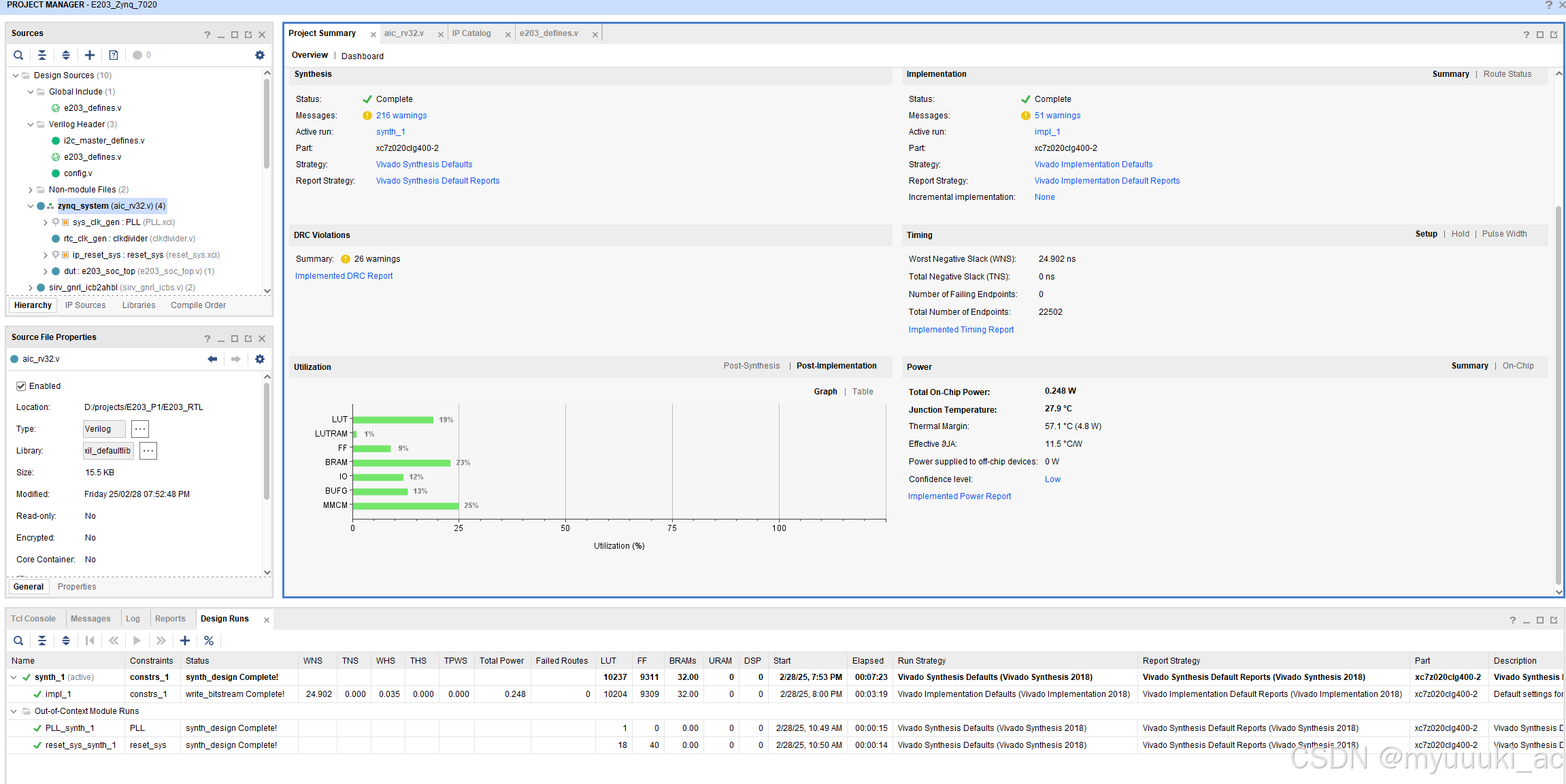Image resolution: width=1566 pixels, height=784 pixels.
Task: Switch utilization view to Post-Synthesis
Action: (751, 366)
